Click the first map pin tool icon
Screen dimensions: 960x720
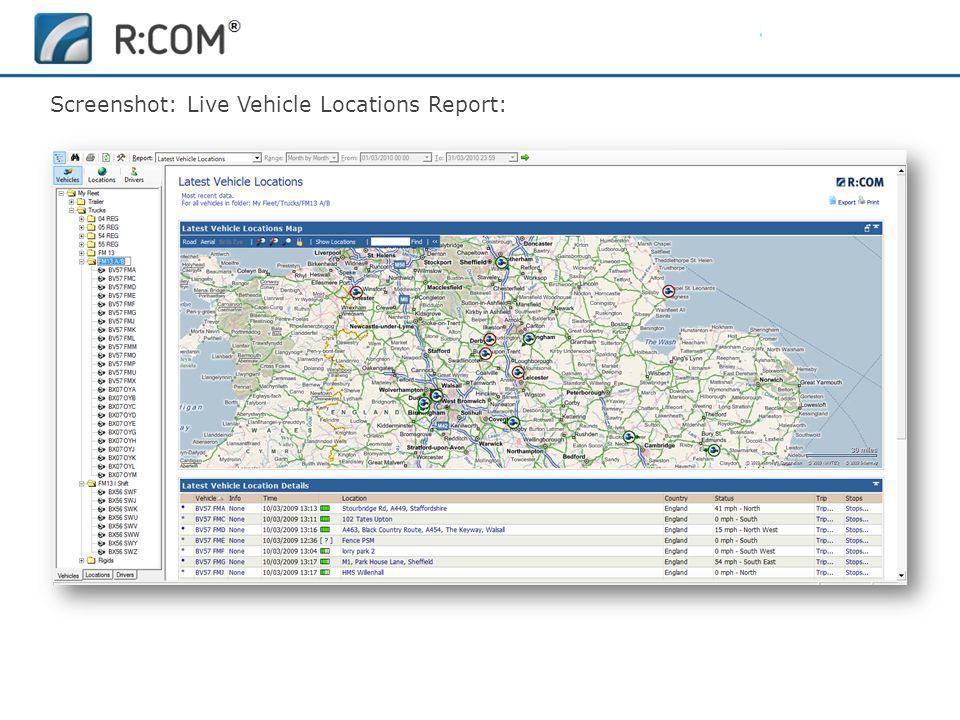[261, 242]
